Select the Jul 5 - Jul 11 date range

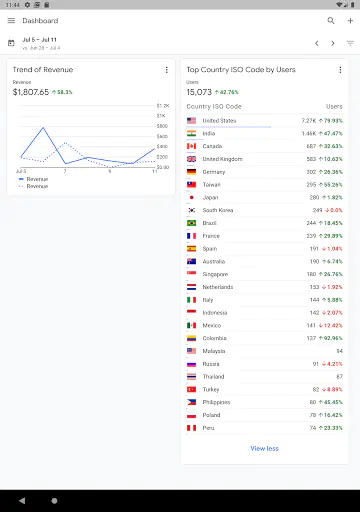tap(39, 40)
